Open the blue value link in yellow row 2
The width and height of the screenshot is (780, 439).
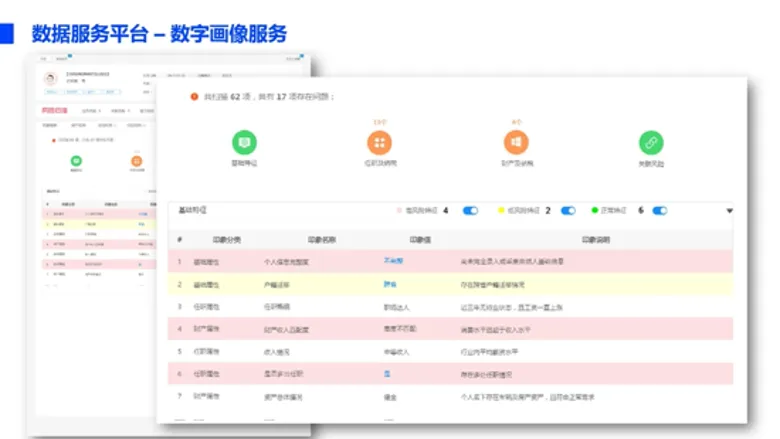[x=390, y=284]
